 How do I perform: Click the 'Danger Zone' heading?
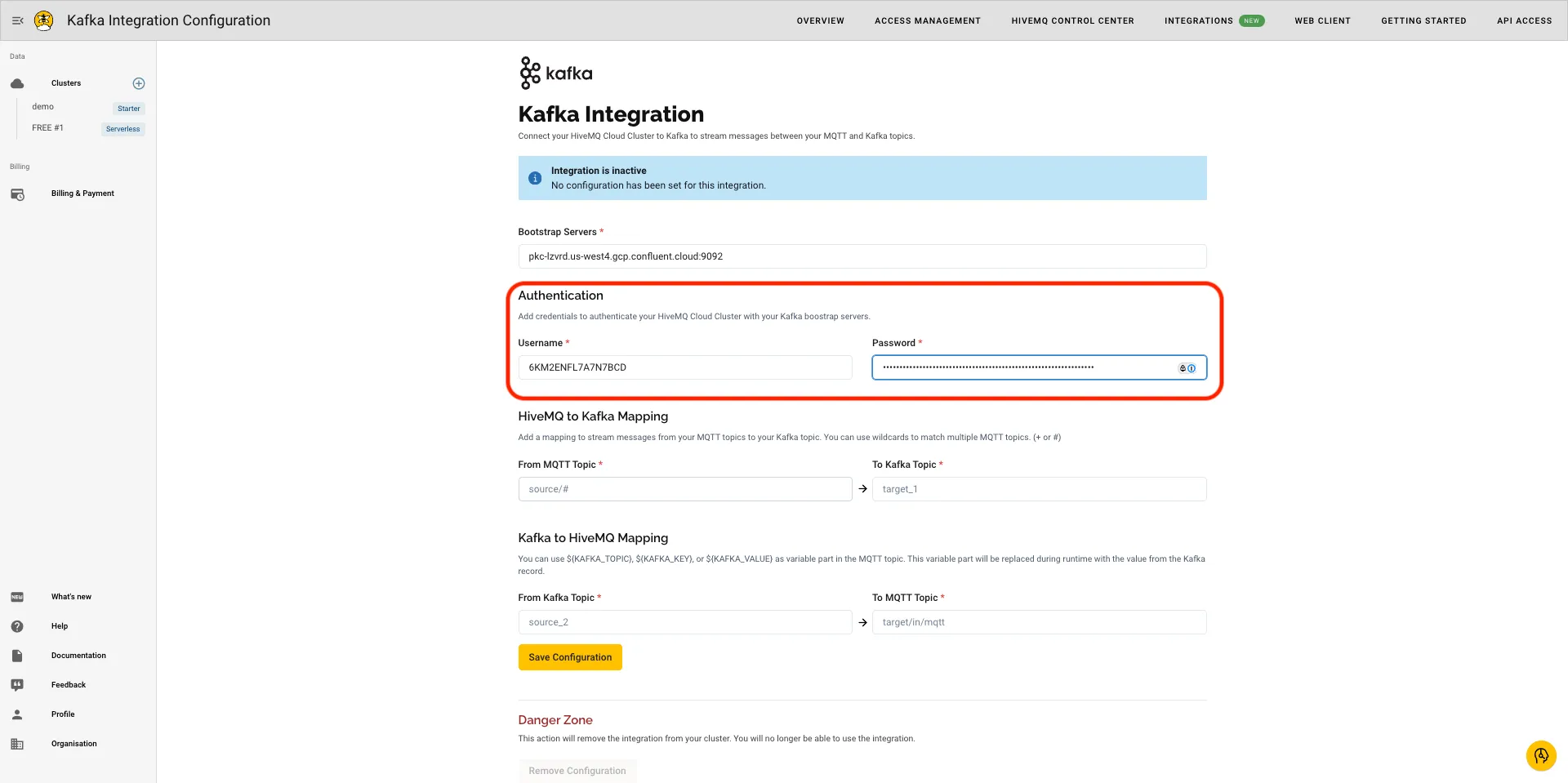(555, 720)
